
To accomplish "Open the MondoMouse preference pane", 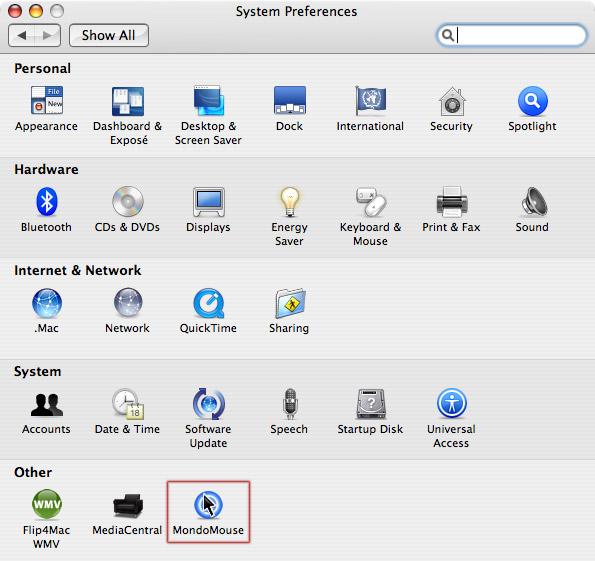I will (x=208, y=512).
